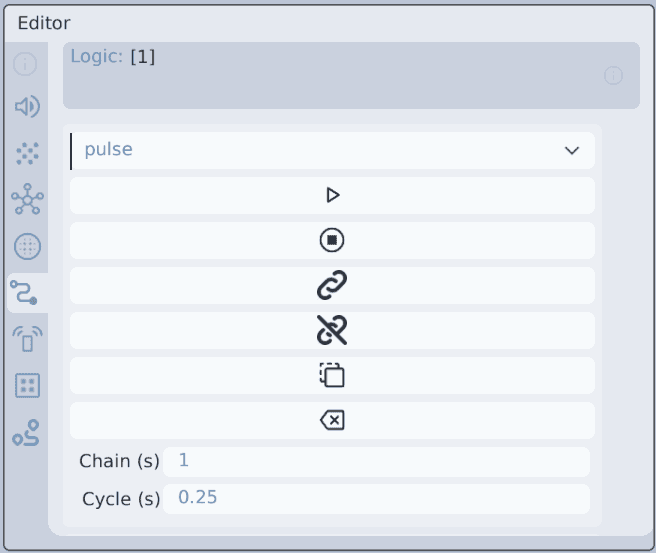Focus the Chain (s) input field
The height and width of the screenshot is (553, 656).
(376, 461)
